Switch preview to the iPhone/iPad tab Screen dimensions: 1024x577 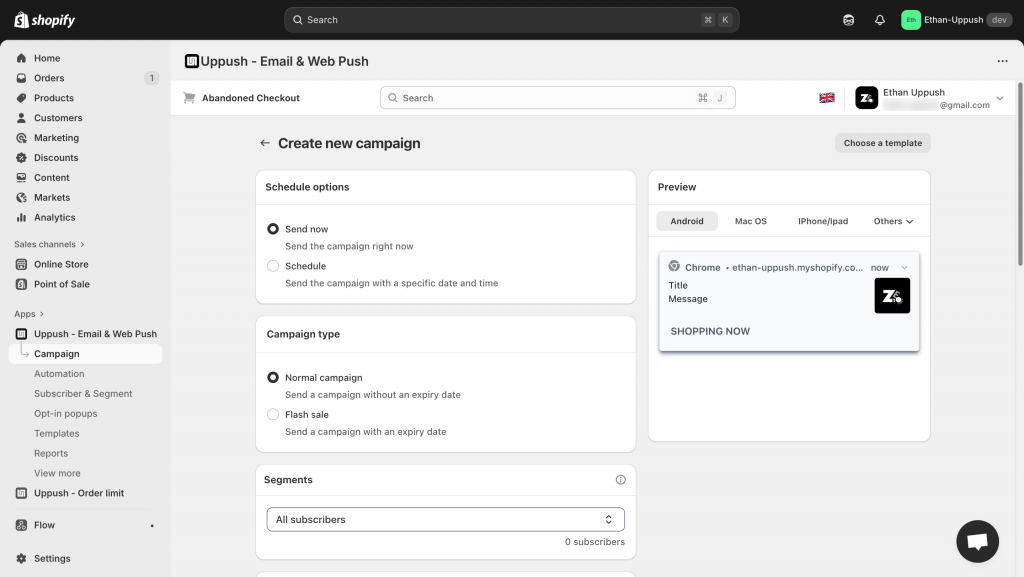click(x=822, y=221)
